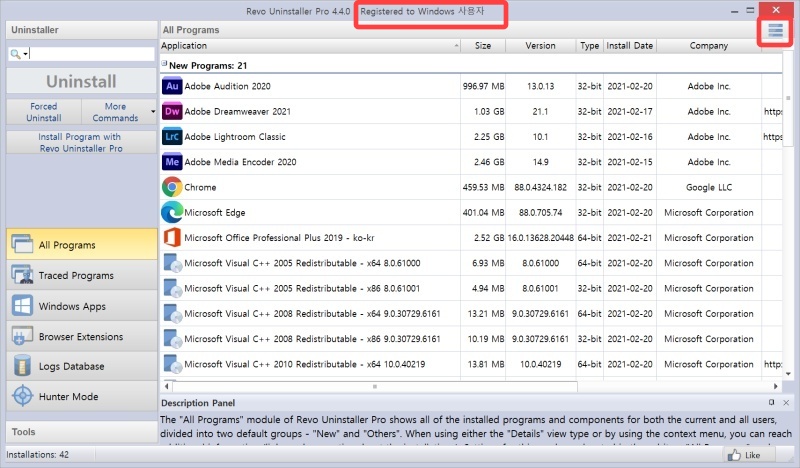800x468 pixels.
Task: Collapse the New Programs group
Action: pyautogui.click(x=164, y=63)
